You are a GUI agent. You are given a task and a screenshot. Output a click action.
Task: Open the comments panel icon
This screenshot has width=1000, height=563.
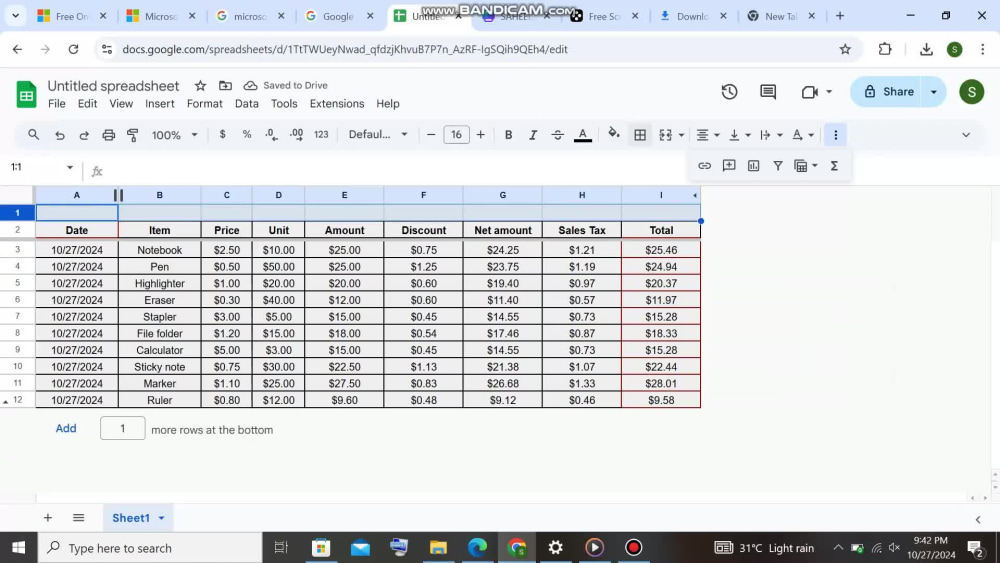(768, 92)
